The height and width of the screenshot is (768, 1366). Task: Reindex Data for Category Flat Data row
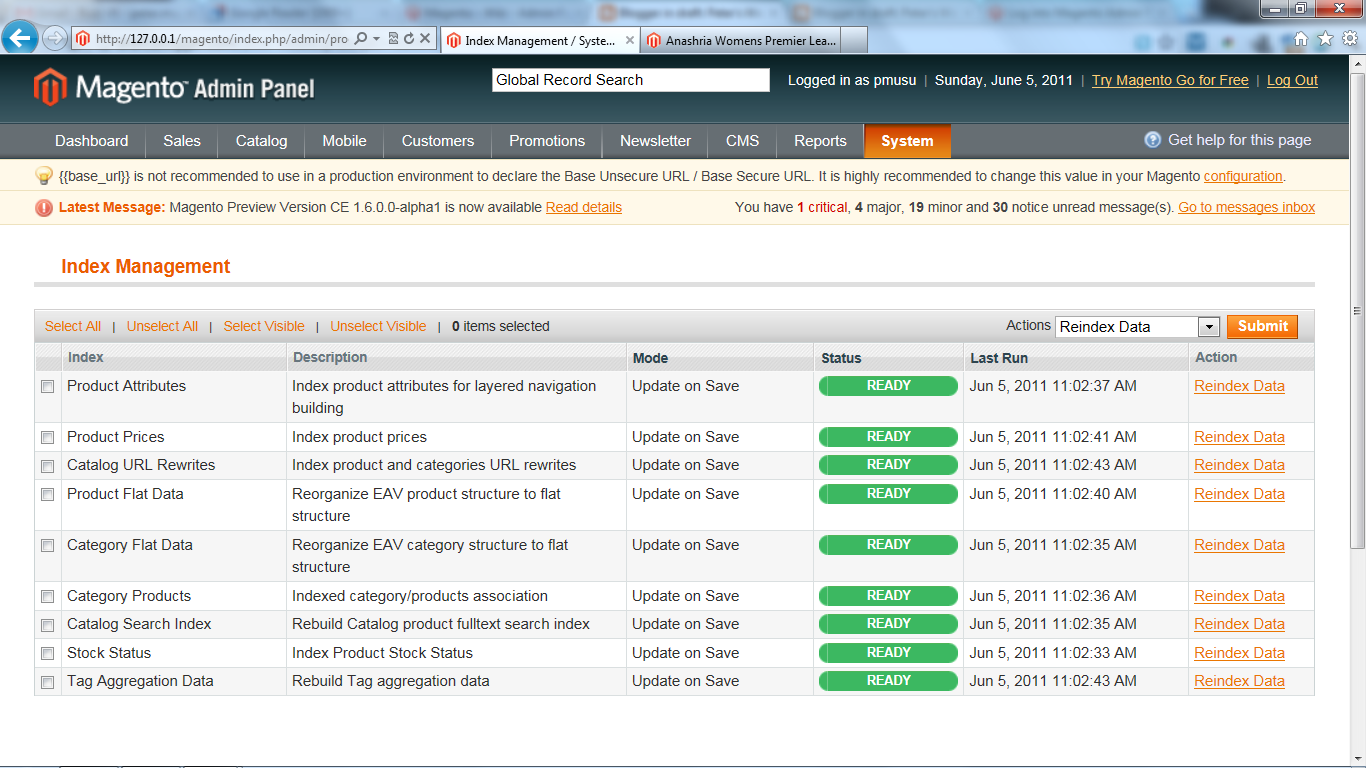tap(1239, 545)
